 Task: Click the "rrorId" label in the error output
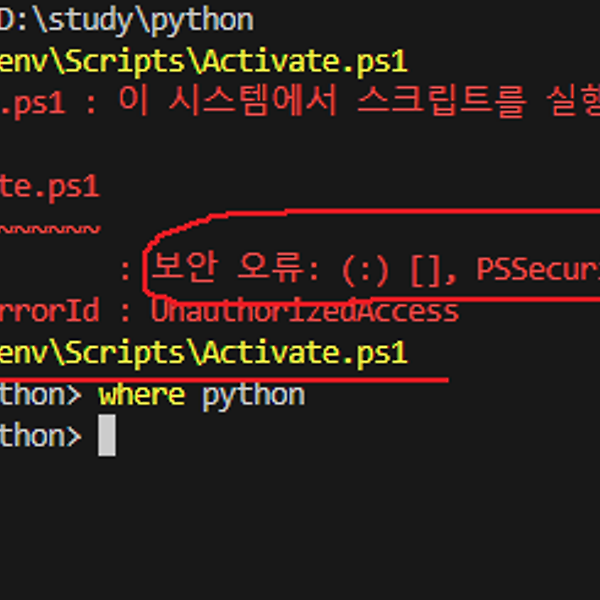[48, 311]
